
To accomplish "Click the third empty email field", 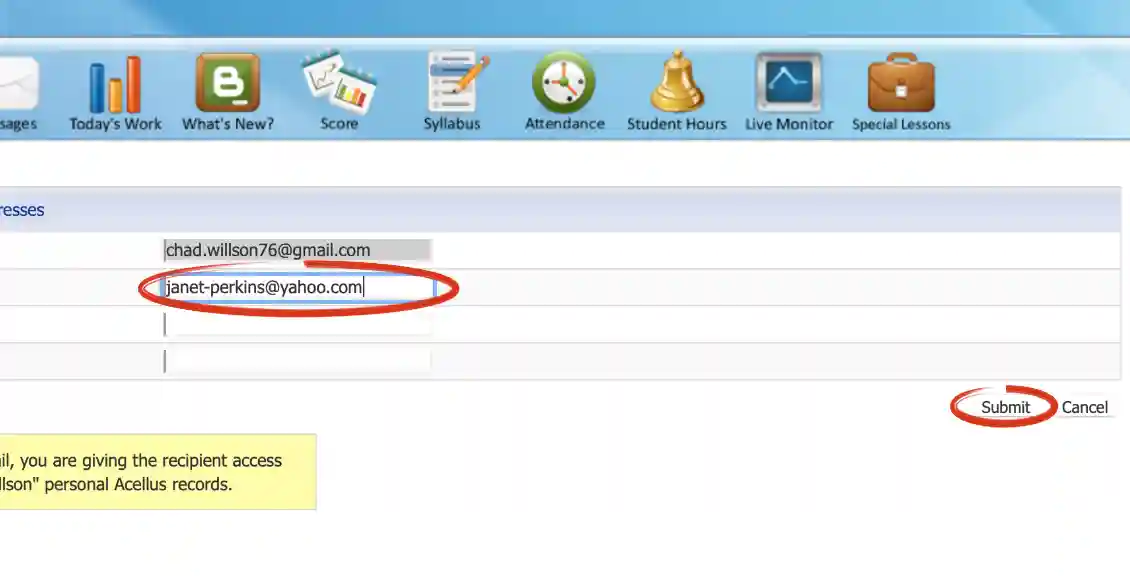I will coord(298,324).
